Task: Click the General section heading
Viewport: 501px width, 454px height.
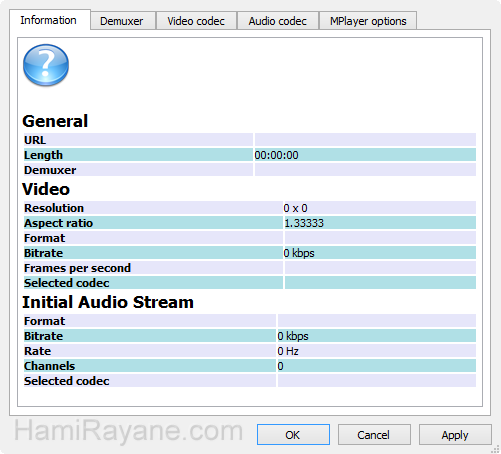Action: pos(55,121)
